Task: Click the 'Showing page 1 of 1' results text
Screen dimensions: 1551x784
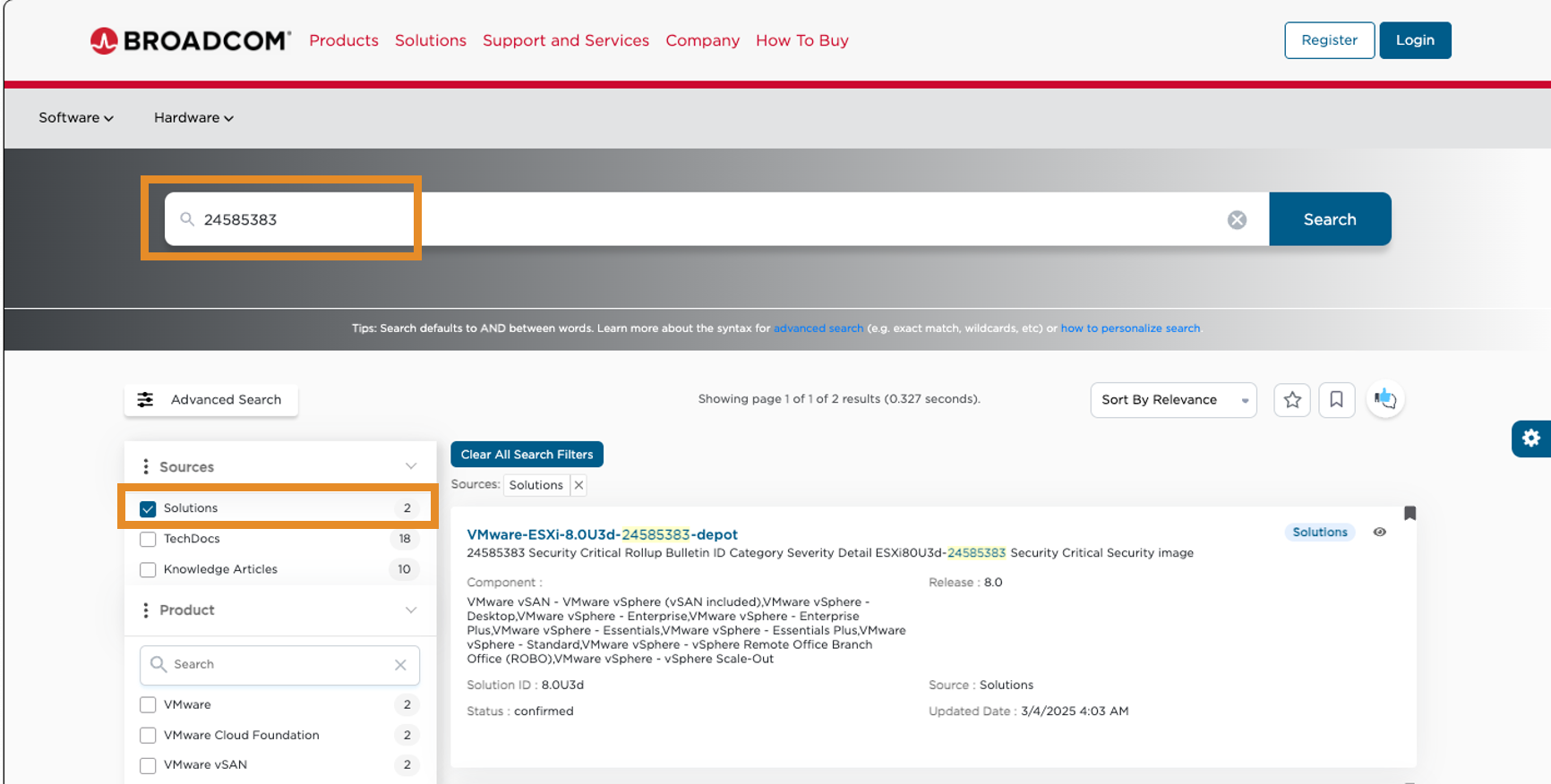Action: (x=839, y=399)
